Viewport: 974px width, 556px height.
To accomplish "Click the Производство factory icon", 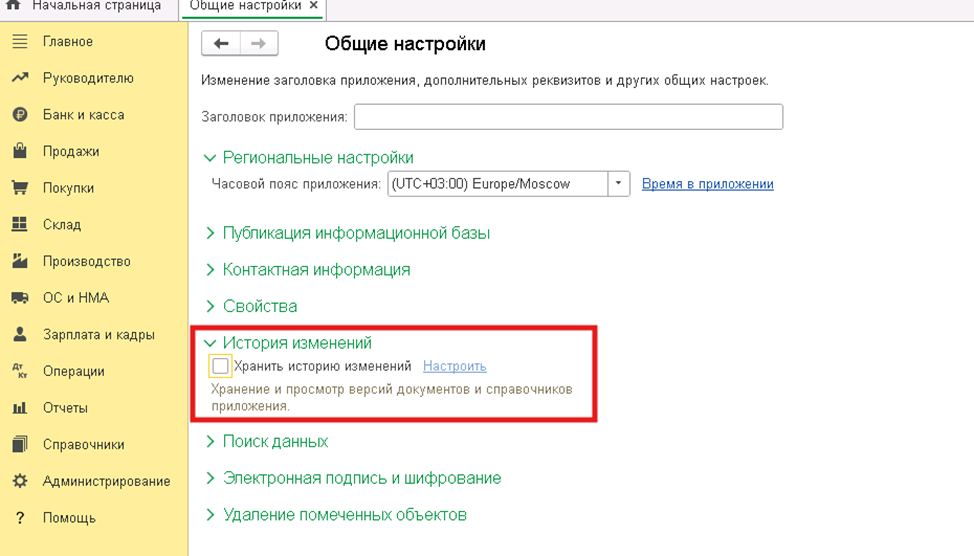I will 20,261.
